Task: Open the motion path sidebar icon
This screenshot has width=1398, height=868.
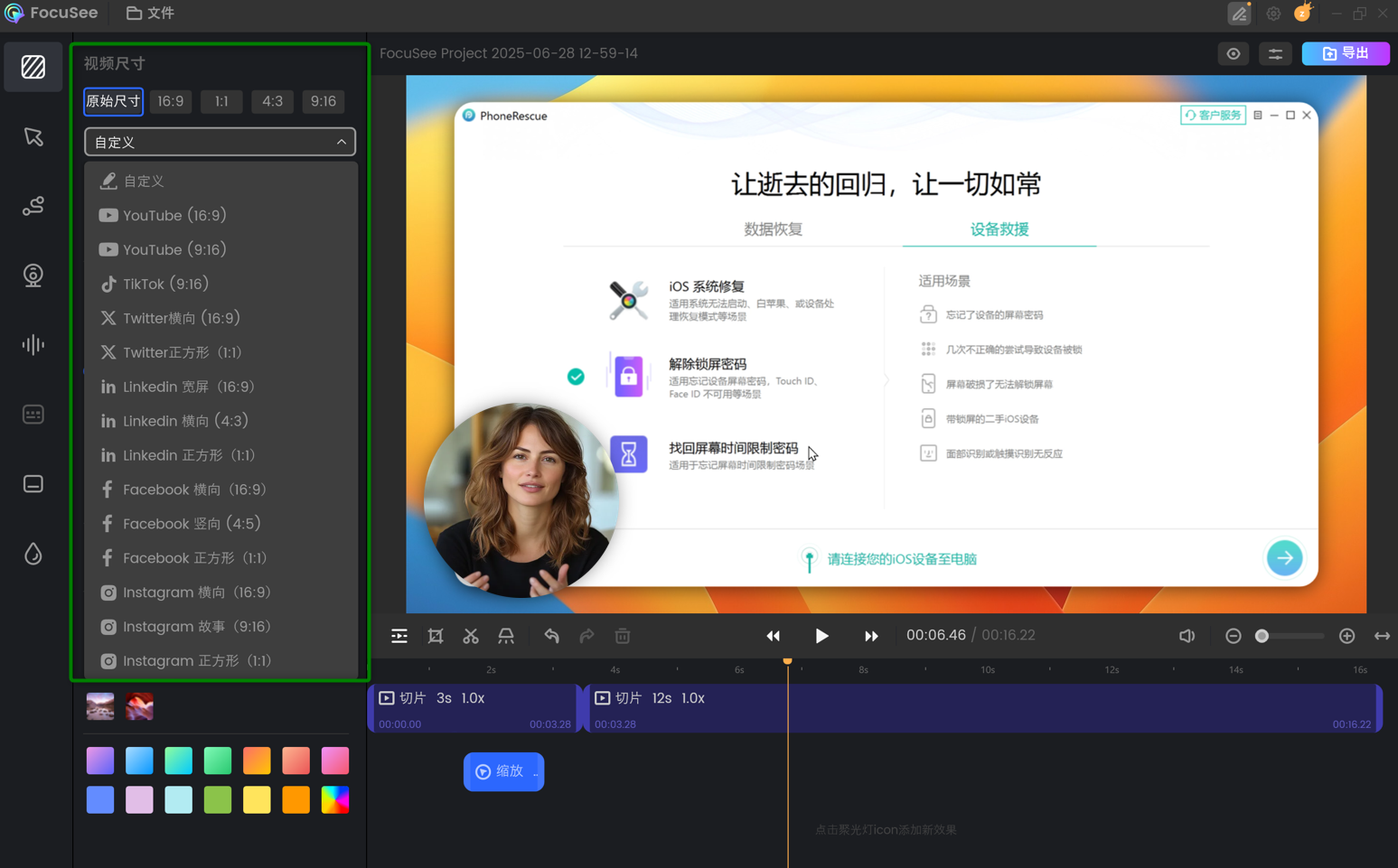Action: [x=33, y=206]
